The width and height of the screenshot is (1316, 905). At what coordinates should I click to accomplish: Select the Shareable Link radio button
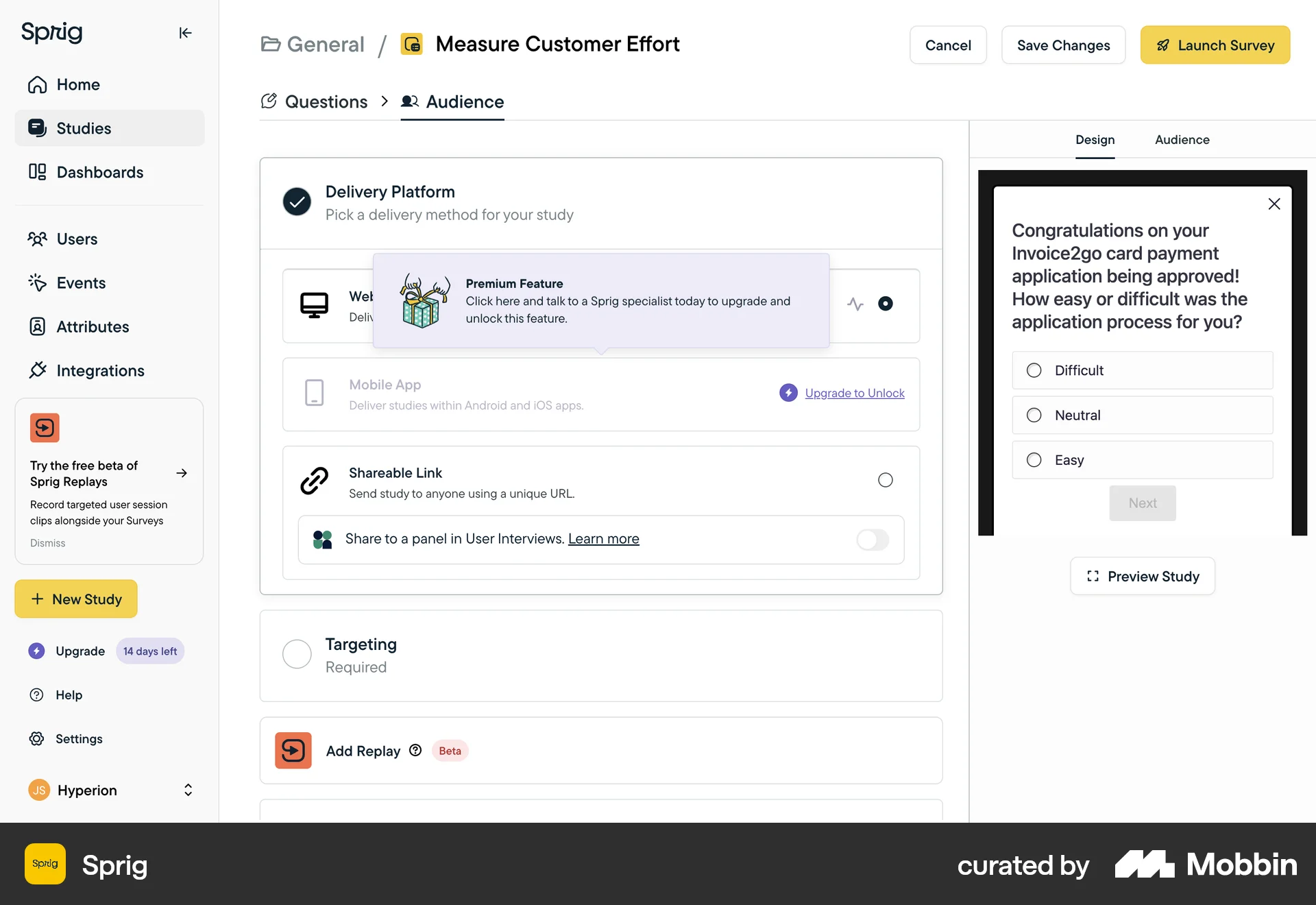885,480
